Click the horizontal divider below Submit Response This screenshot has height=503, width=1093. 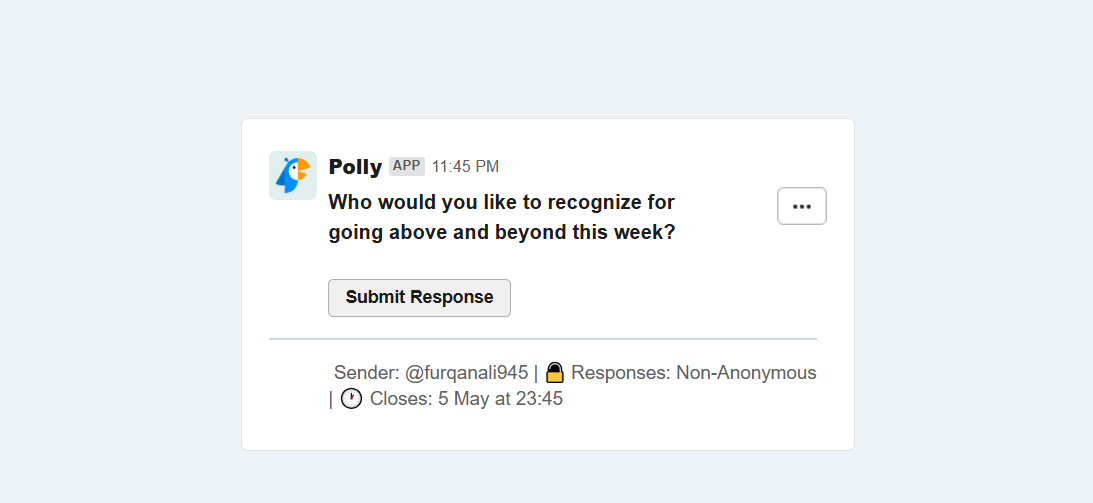(x=543, y=339)
